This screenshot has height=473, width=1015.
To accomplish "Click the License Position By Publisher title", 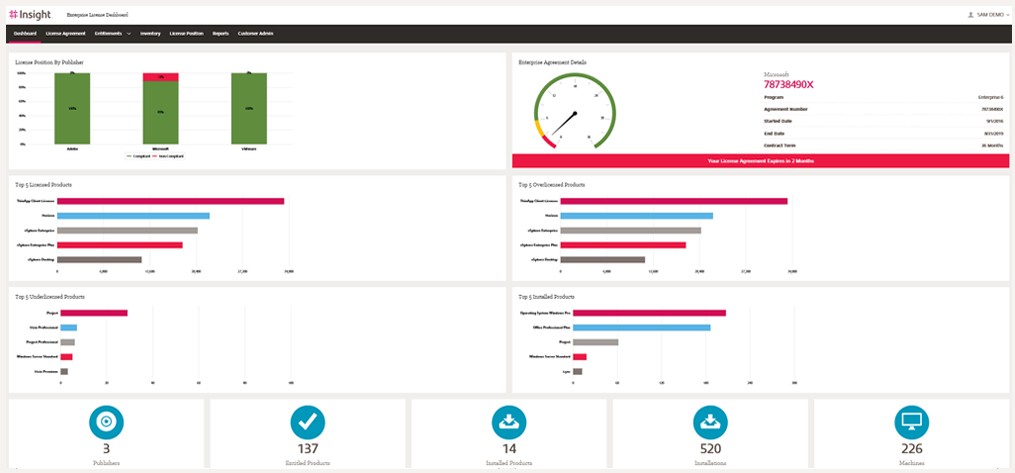I will point(49,62).
